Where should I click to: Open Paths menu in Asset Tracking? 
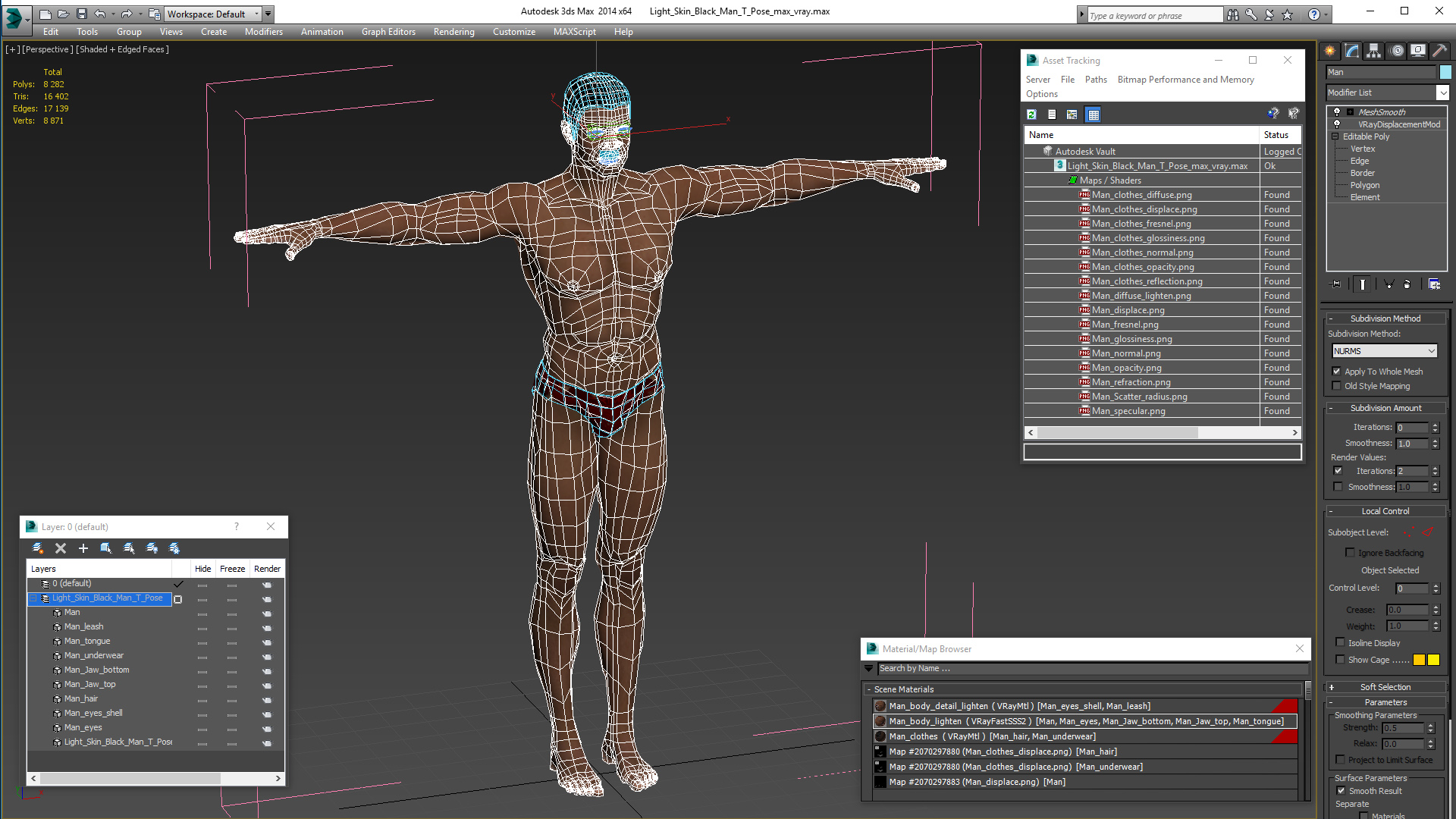click(x=1096, y=80)
